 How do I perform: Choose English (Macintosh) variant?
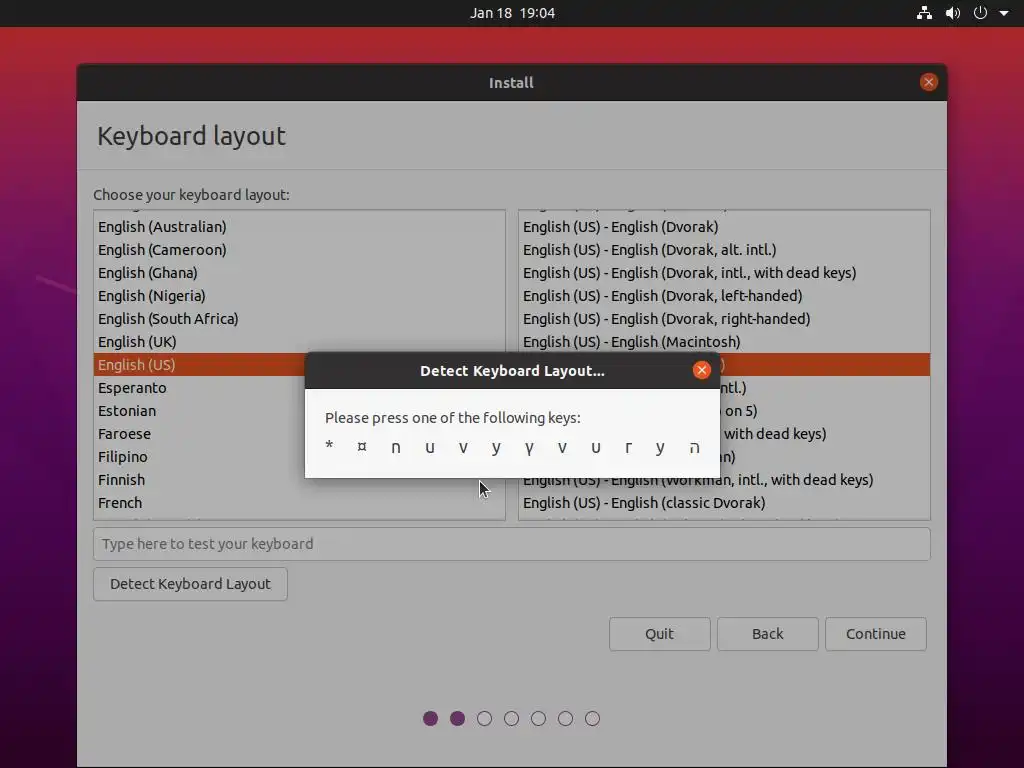[724, 342]
